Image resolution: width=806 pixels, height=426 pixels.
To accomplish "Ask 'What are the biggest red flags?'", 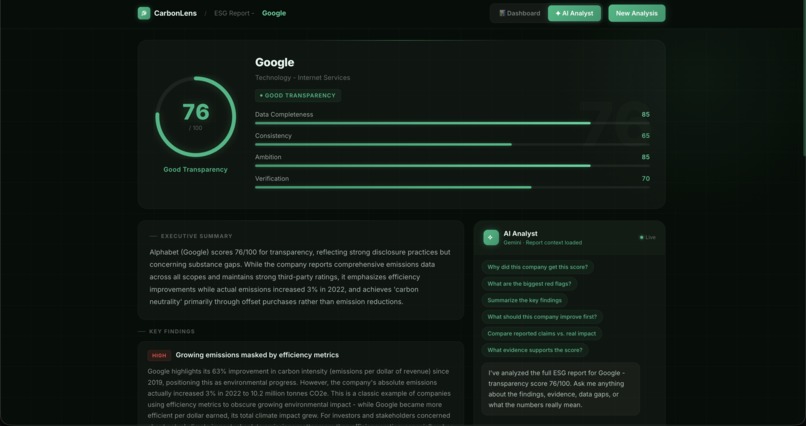I will click(529, 284).
